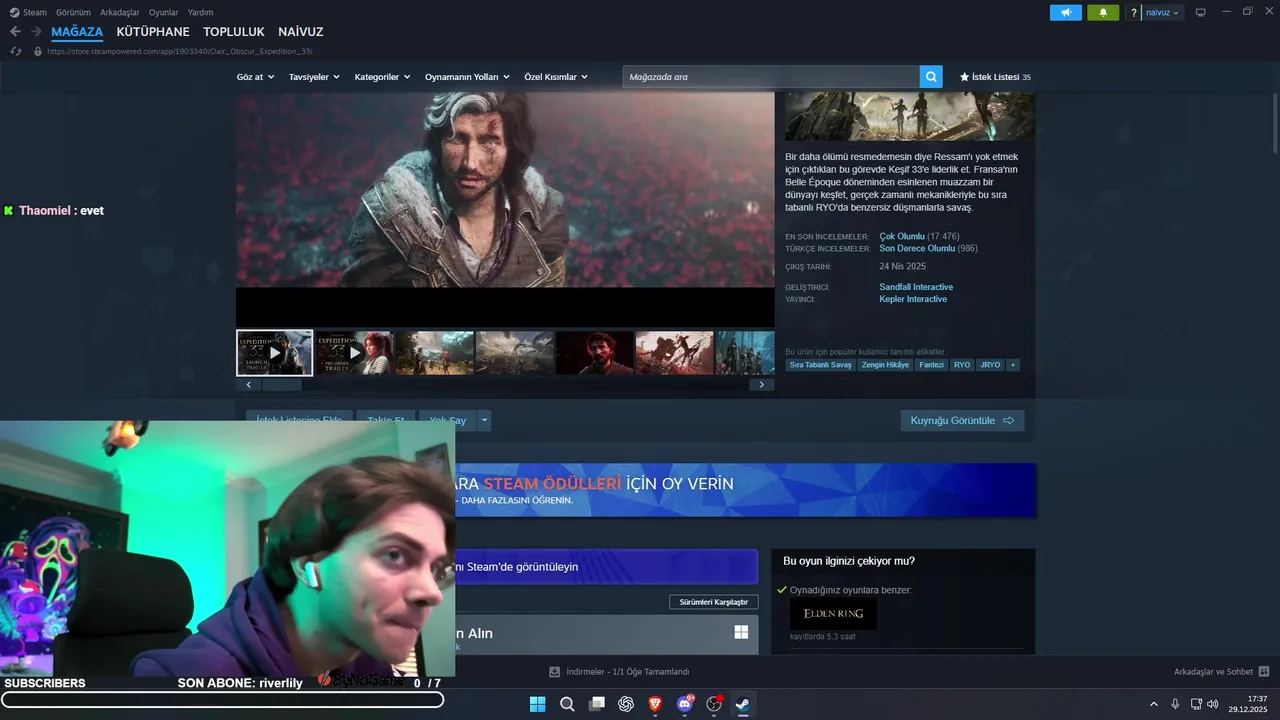Select the JRYO tag
This screenshot has height=720, width=1280.
[990, 365]
